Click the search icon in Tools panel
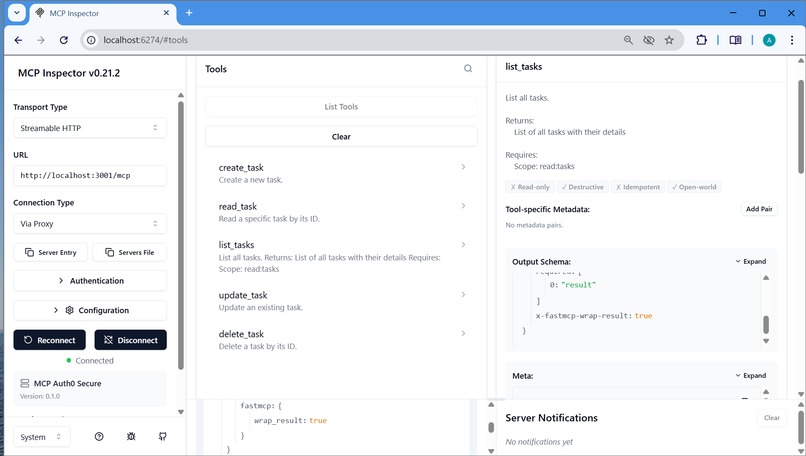 [468, 68]
